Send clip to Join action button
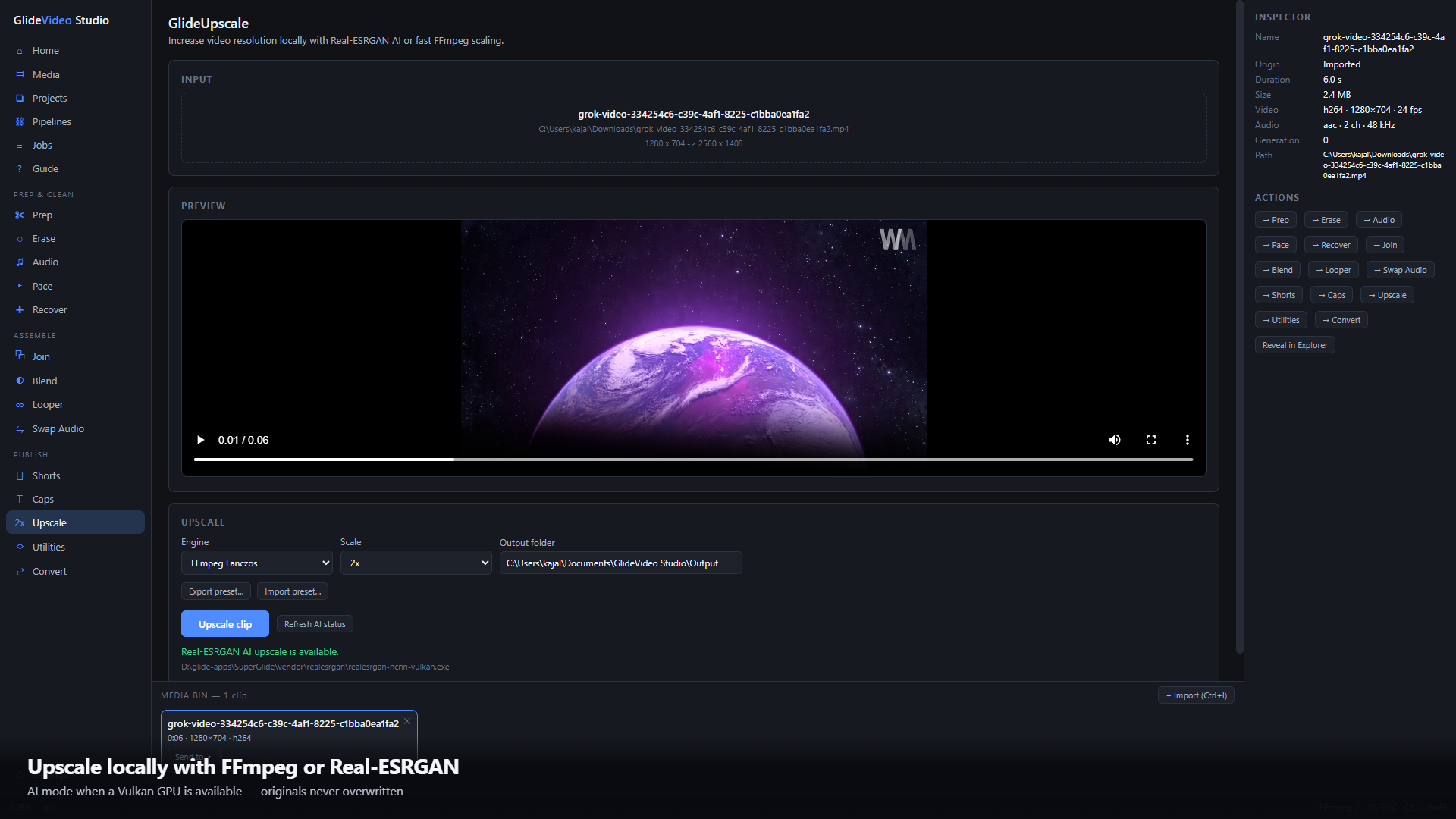Screen dimensions: 1456x819 [1385, 245]
